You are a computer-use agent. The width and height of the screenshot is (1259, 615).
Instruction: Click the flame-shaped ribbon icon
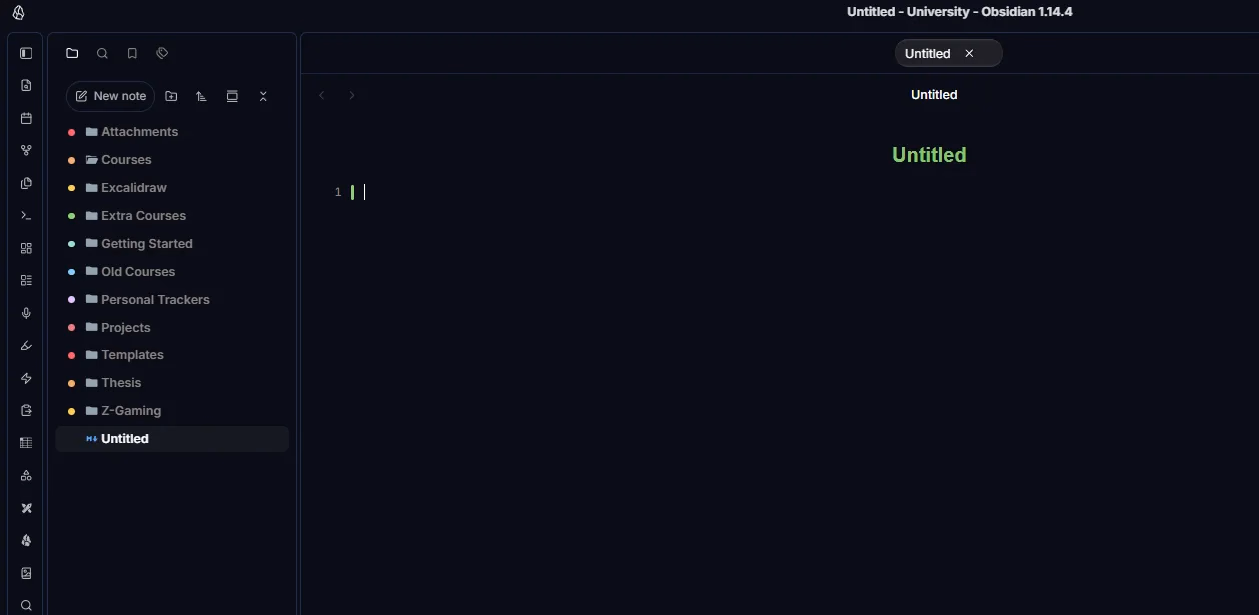[26, 541]
